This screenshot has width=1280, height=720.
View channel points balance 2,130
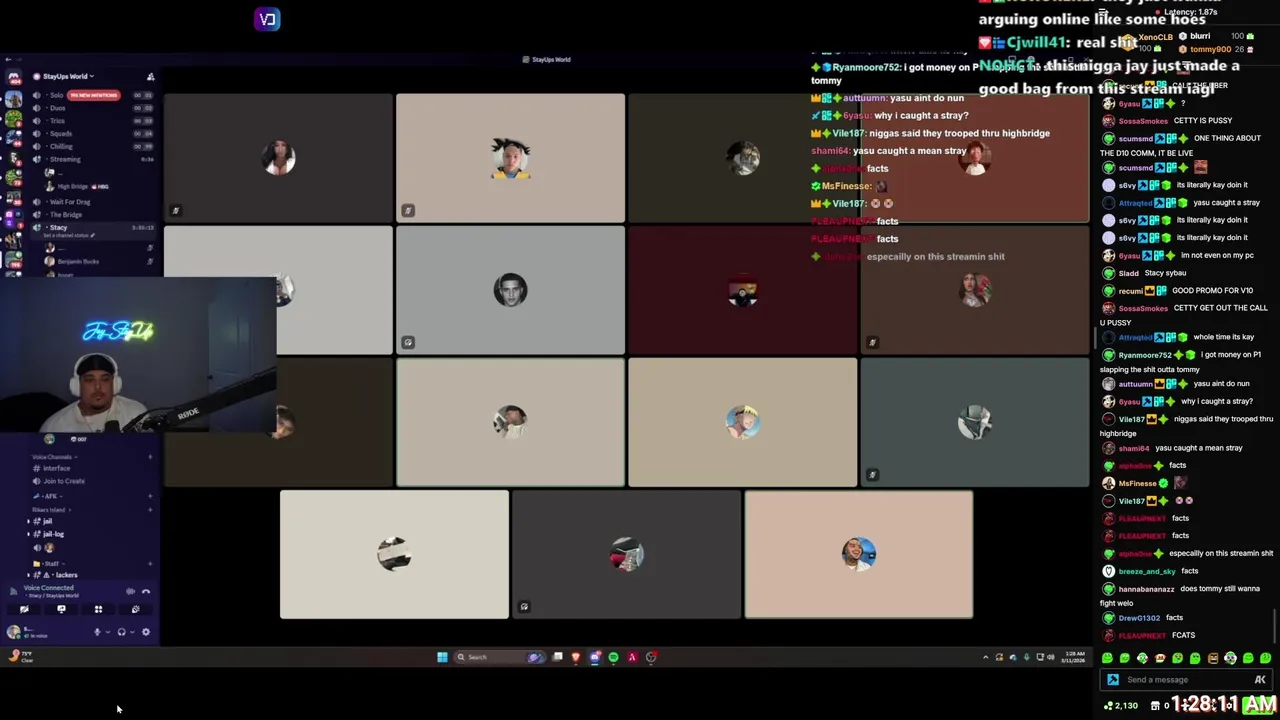tap(1120, 706)
